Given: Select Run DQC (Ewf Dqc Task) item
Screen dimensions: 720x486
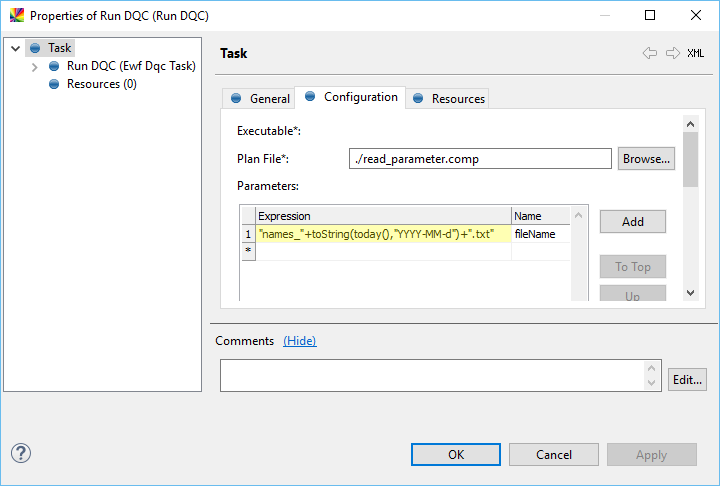Looking at the screenshot, I should tap(130, 66).
